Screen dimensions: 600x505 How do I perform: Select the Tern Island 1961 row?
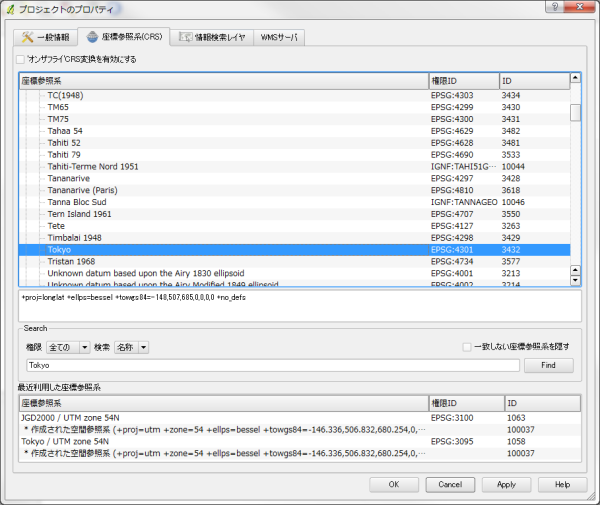[x=295, y=214]
